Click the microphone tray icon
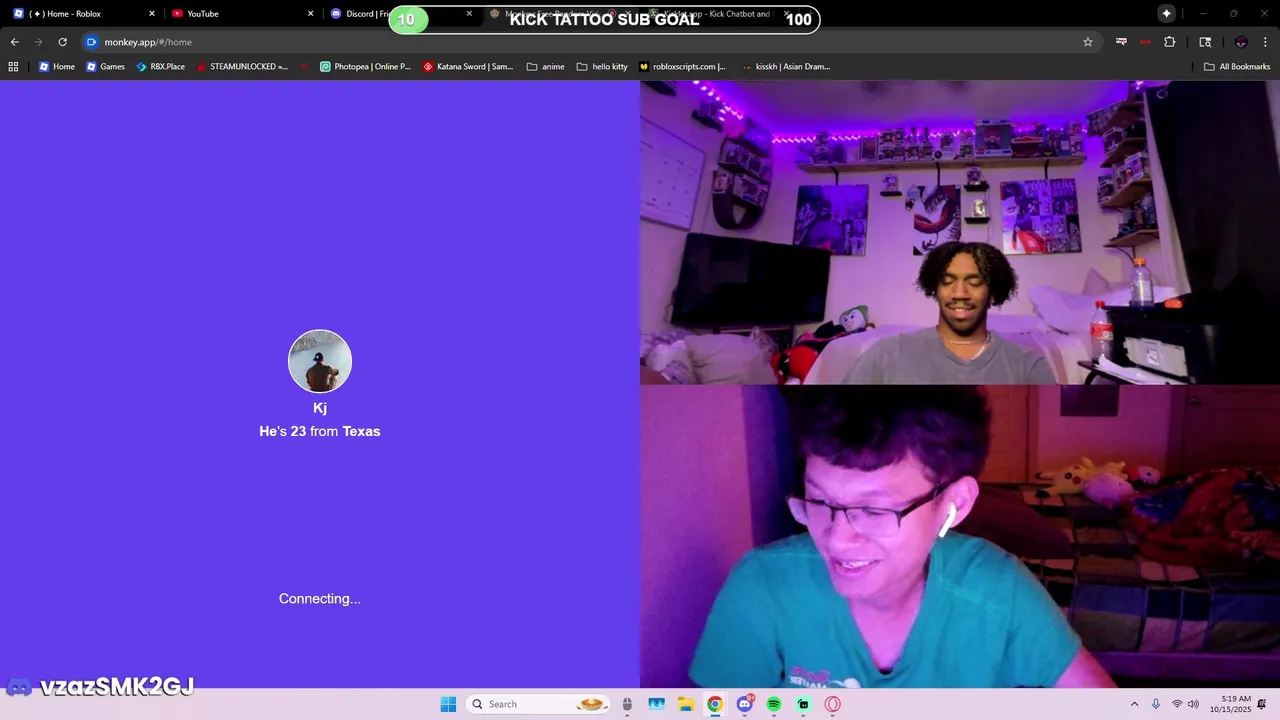Screen dimensions: 1280x720 tap(1156, 704)
